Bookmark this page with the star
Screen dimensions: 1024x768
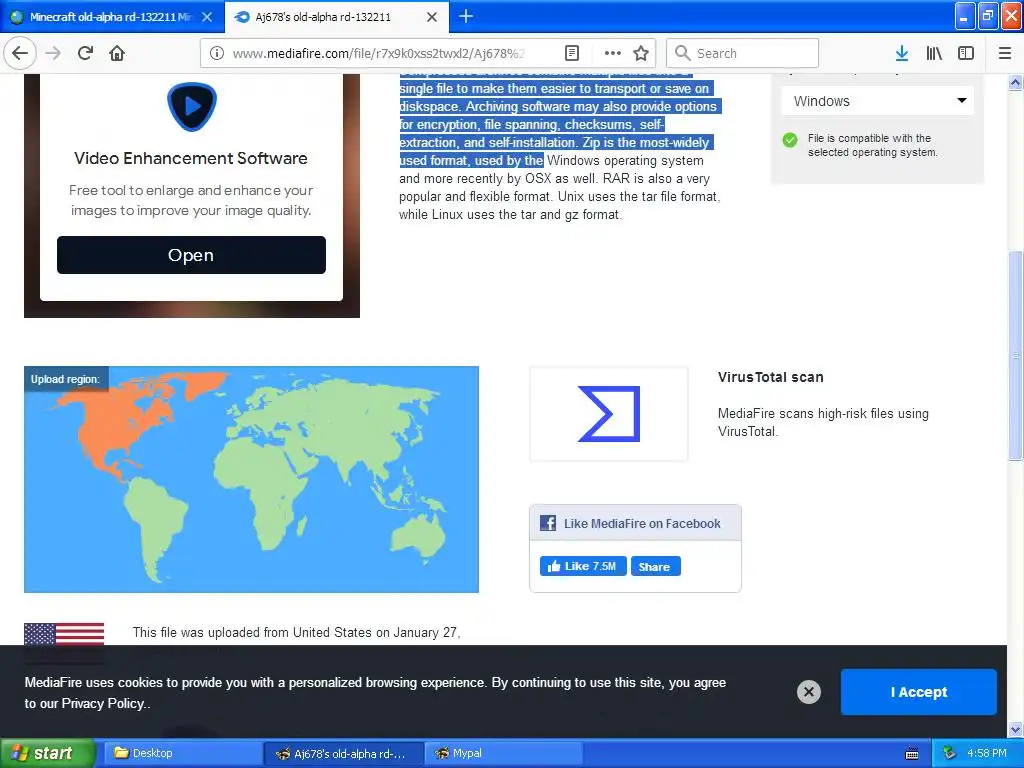641,53
